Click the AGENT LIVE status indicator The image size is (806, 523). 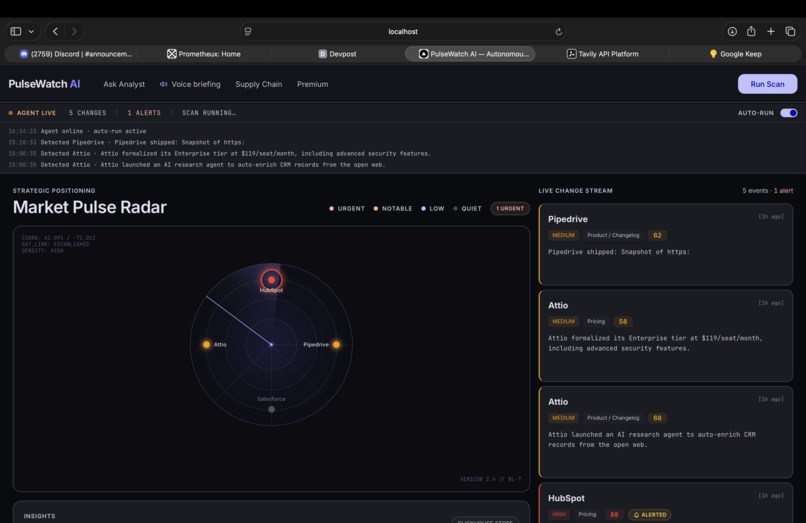pos(32,113)
